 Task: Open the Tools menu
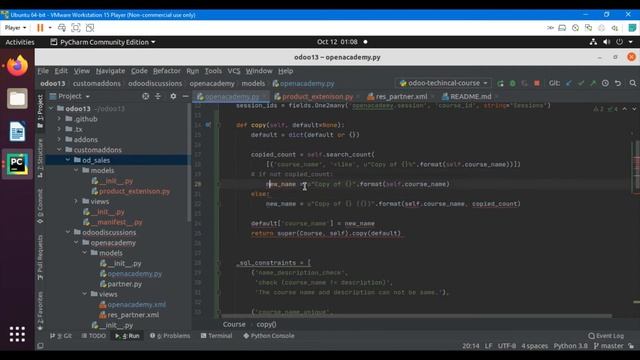213,71
